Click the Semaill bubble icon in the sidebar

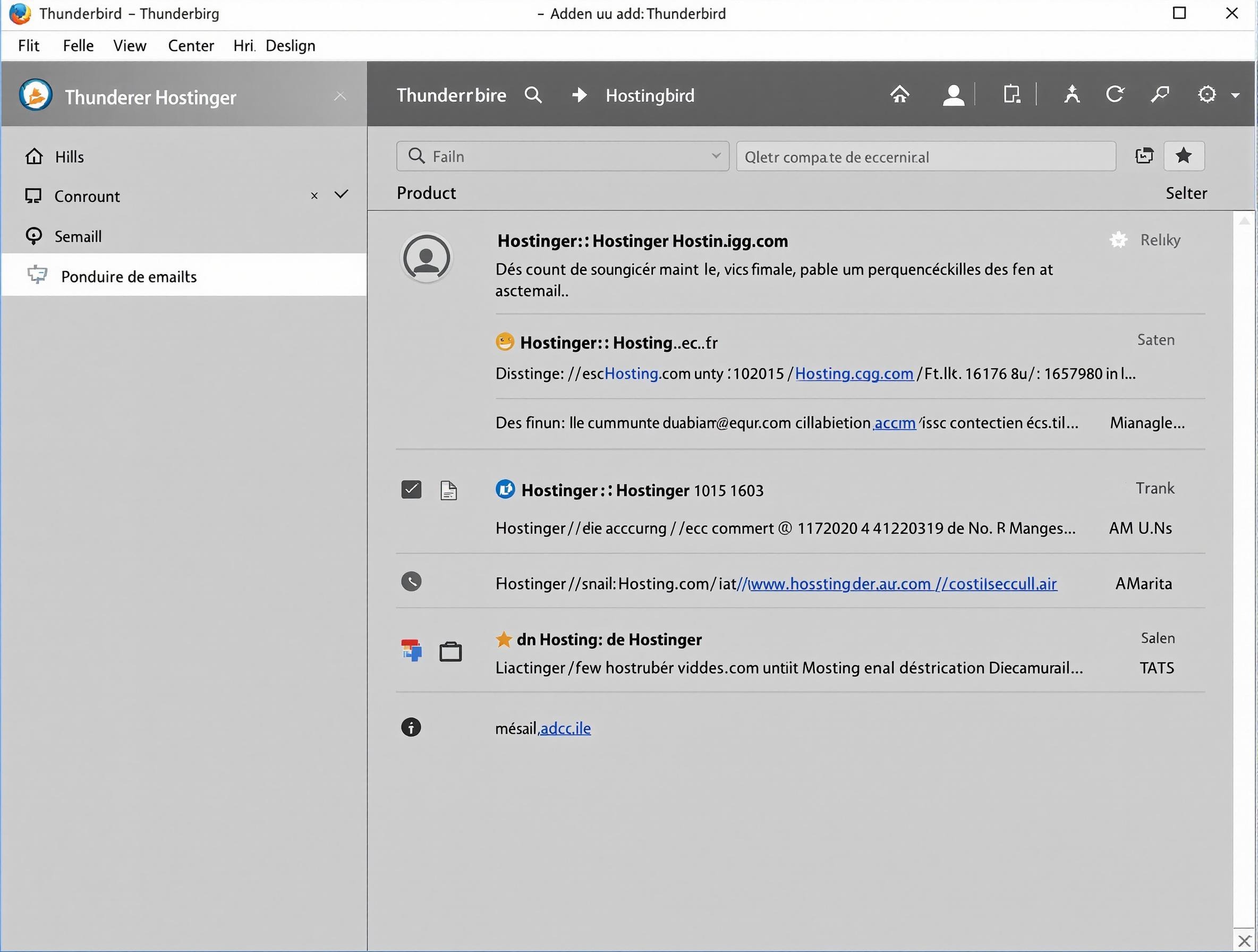click(x=34, y=236)
